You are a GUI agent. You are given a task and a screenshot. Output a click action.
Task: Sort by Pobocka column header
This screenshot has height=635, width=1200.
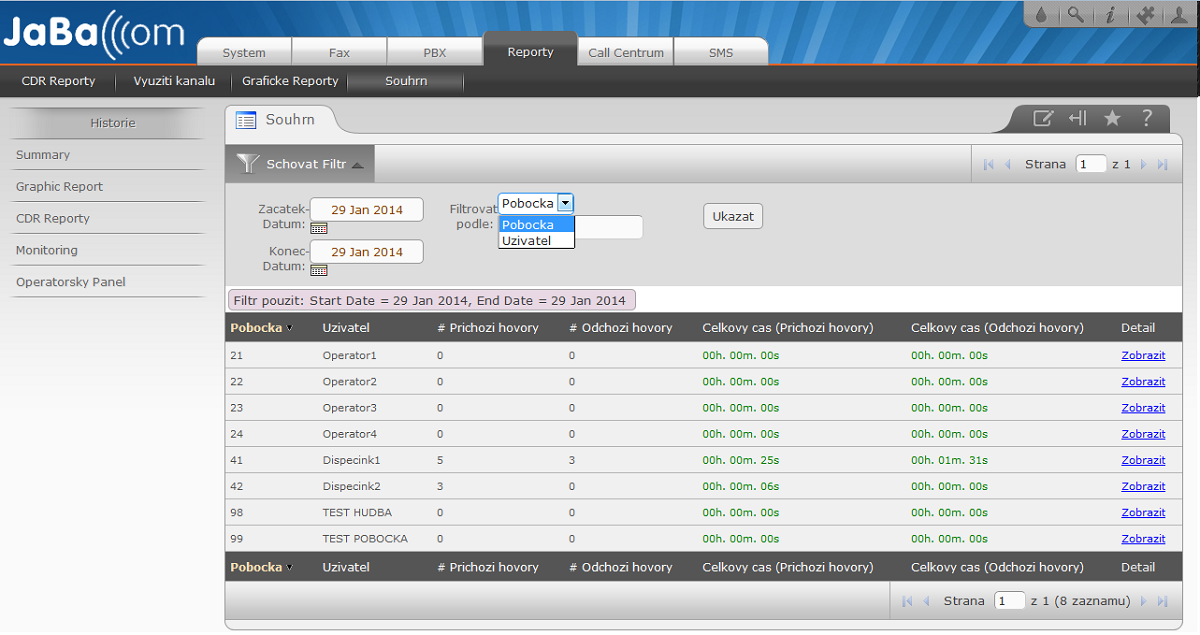[x=256, y=328]
